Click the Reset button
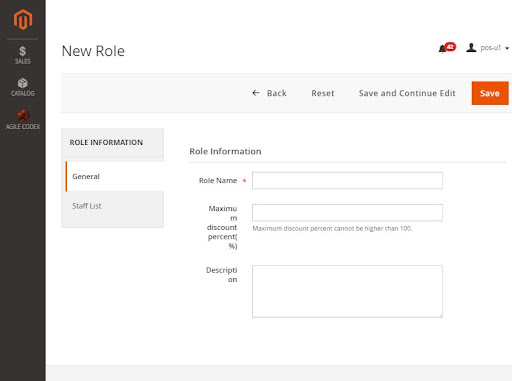Viewport: 512px width, 381px height. tap(323, 93)
